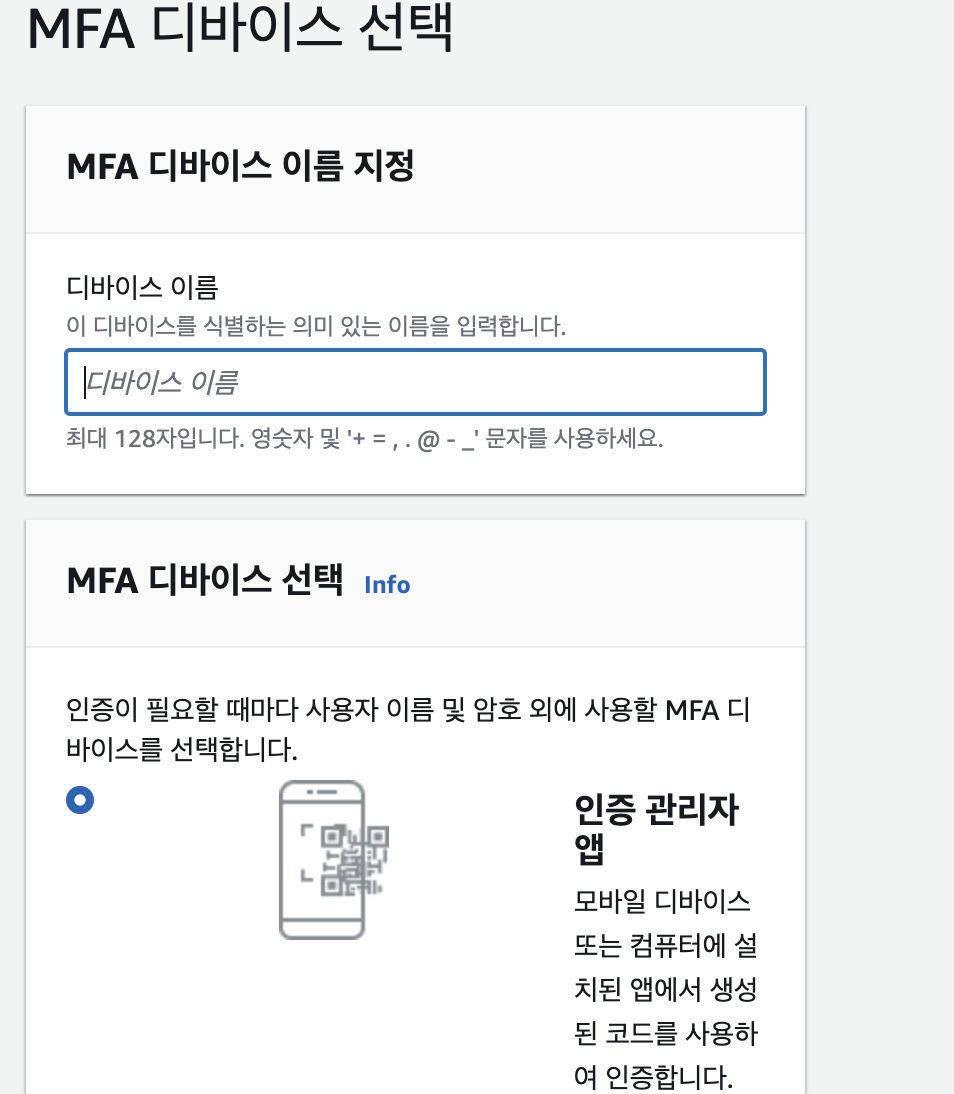Open the Info link beside MFA 디바이스 선택

click(x=387, y=585)
